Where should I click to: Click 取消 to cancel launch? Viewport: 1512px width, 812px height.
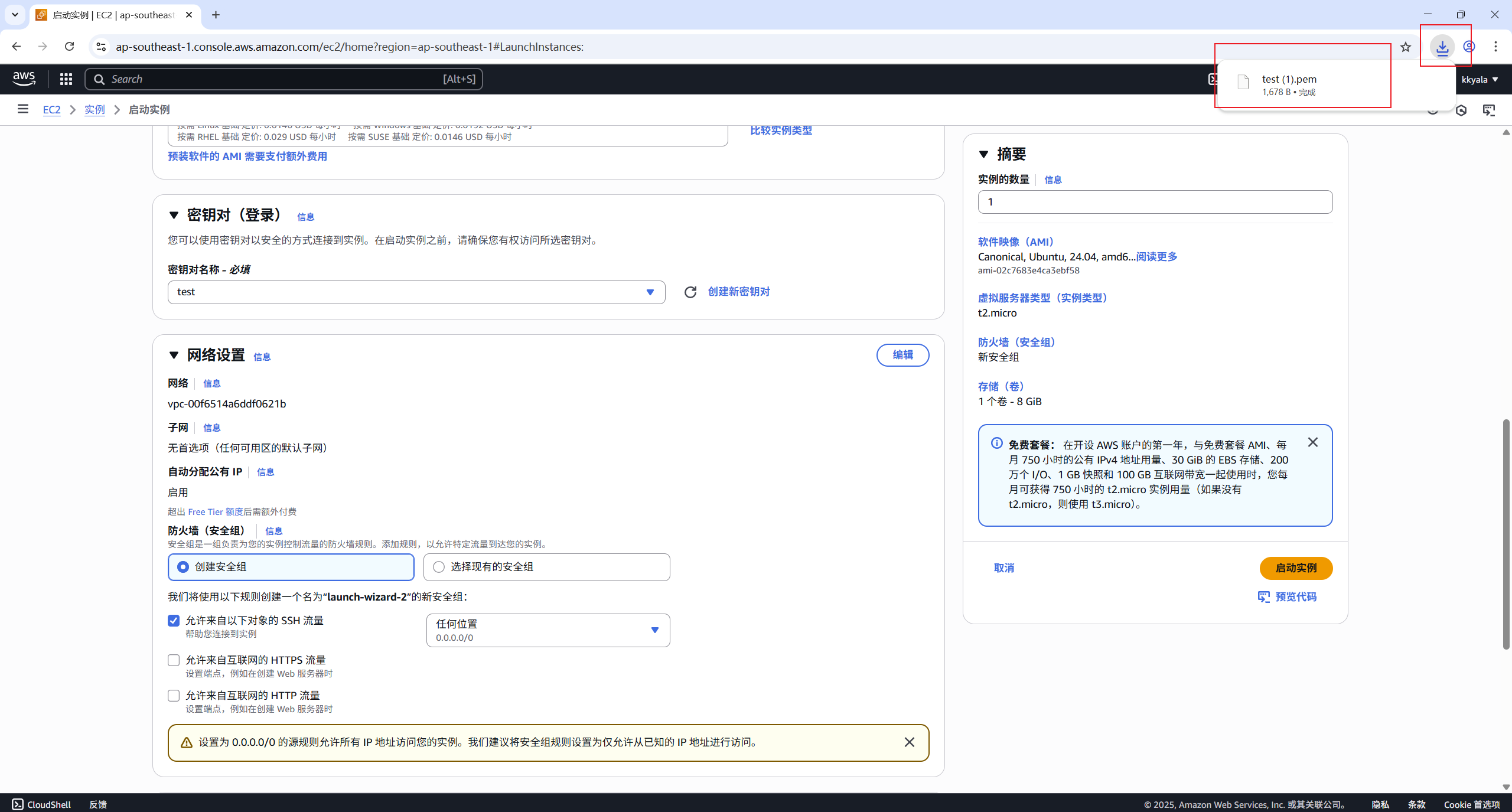click(x=1004, y=568)
